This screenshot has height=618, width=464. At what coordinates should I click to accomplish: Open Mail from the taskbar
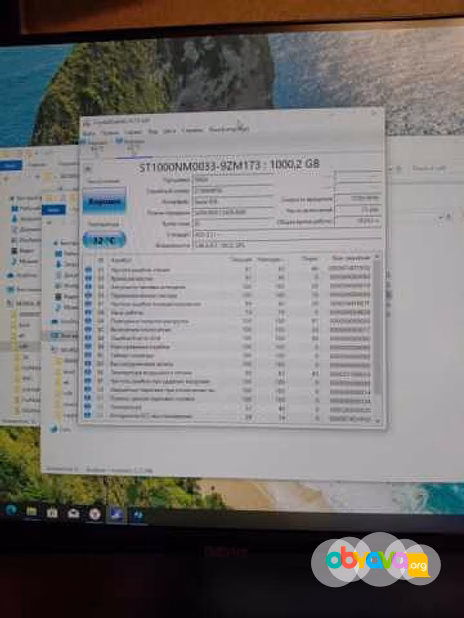pos(73,514)
